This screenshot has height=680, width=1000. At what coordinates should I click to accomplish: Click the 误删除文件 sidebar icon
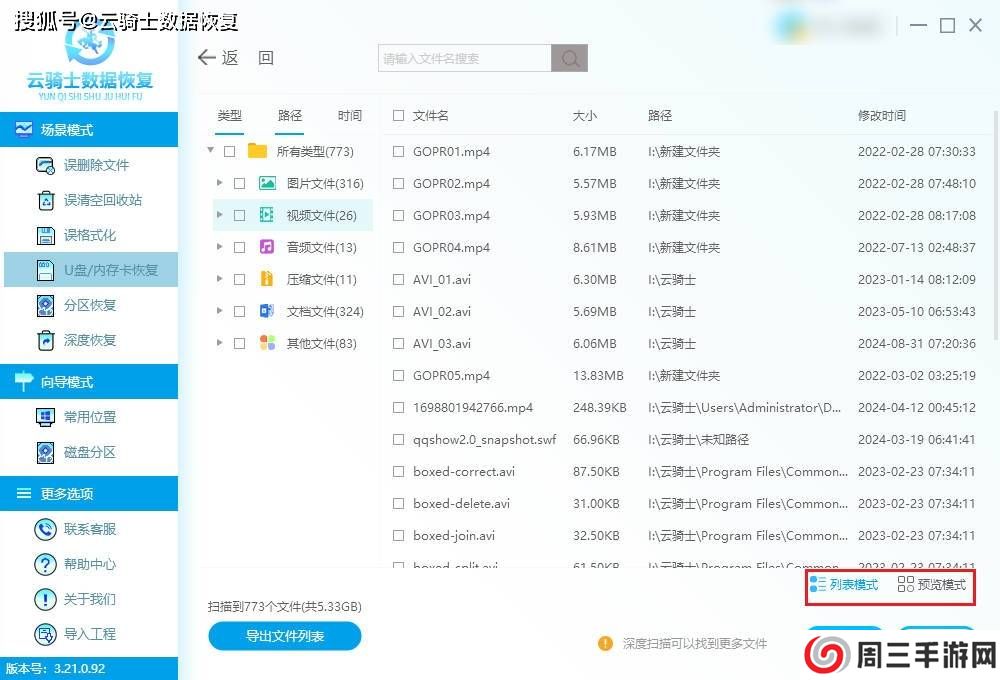[x=45, y=165]
